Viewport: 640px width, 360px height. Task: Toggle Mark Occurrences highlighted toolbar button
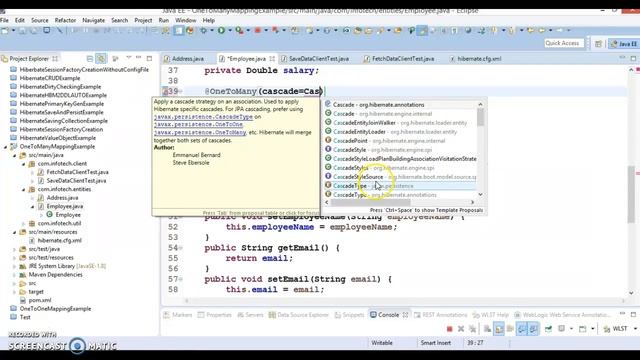[x=422, y=30]
